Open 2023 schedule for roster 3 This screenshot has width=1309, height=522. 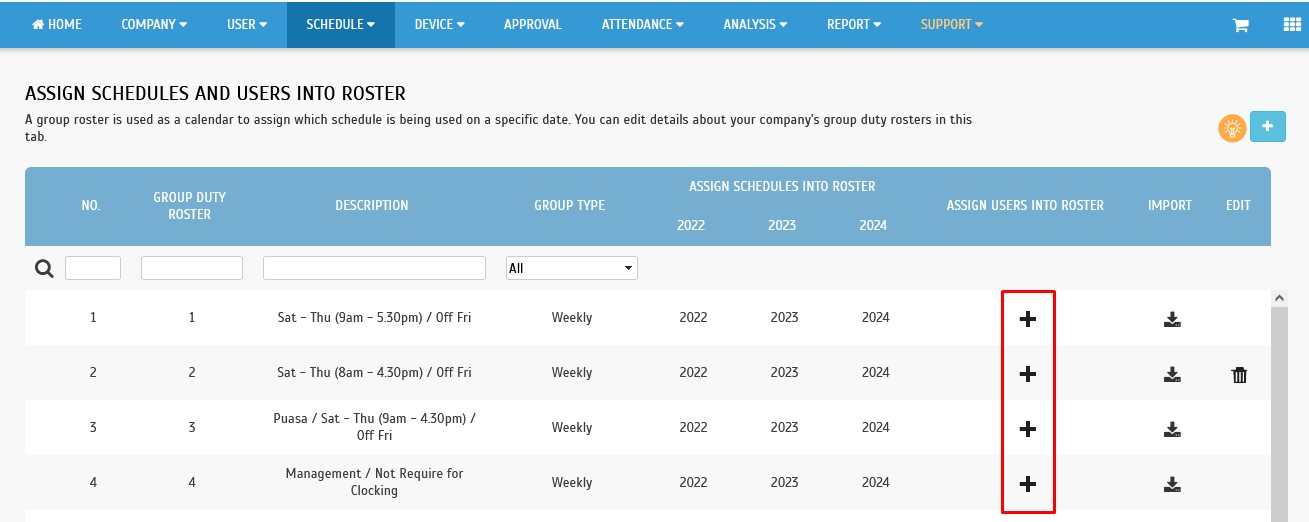(784, 428)
